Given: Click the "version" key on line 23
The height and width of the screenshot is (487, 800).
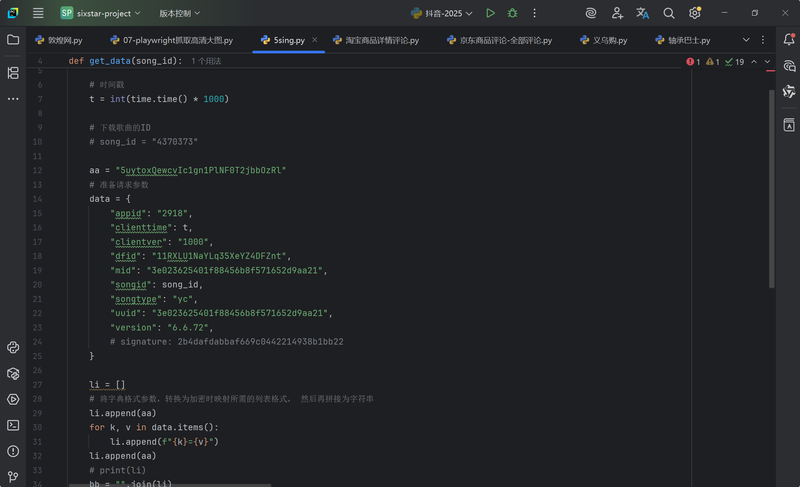Looking at the screenshot, I should click(133, 327).
